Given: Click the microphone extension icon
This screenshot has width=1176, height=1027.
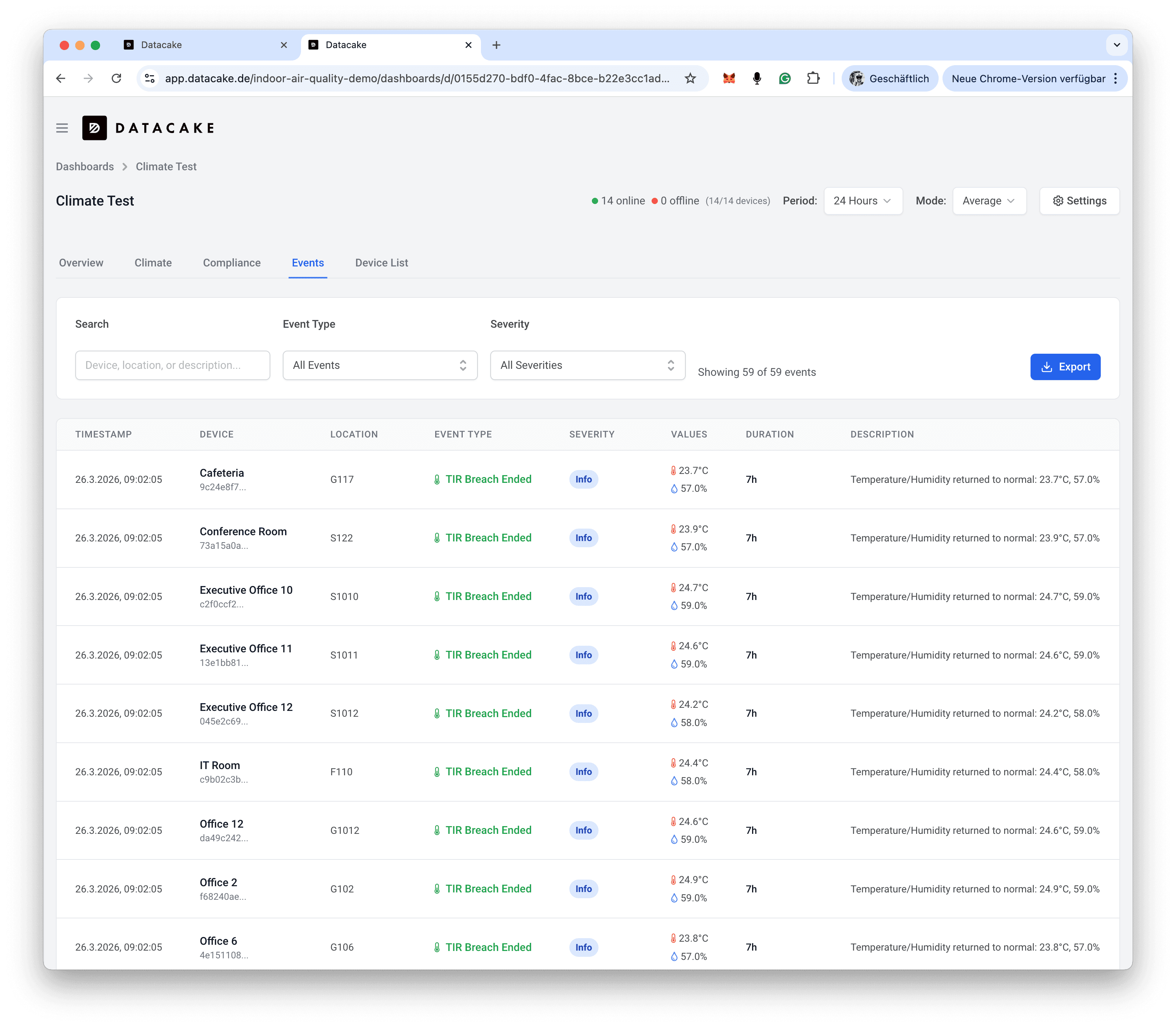Looking at the screenshot, I should click(757, 78).
